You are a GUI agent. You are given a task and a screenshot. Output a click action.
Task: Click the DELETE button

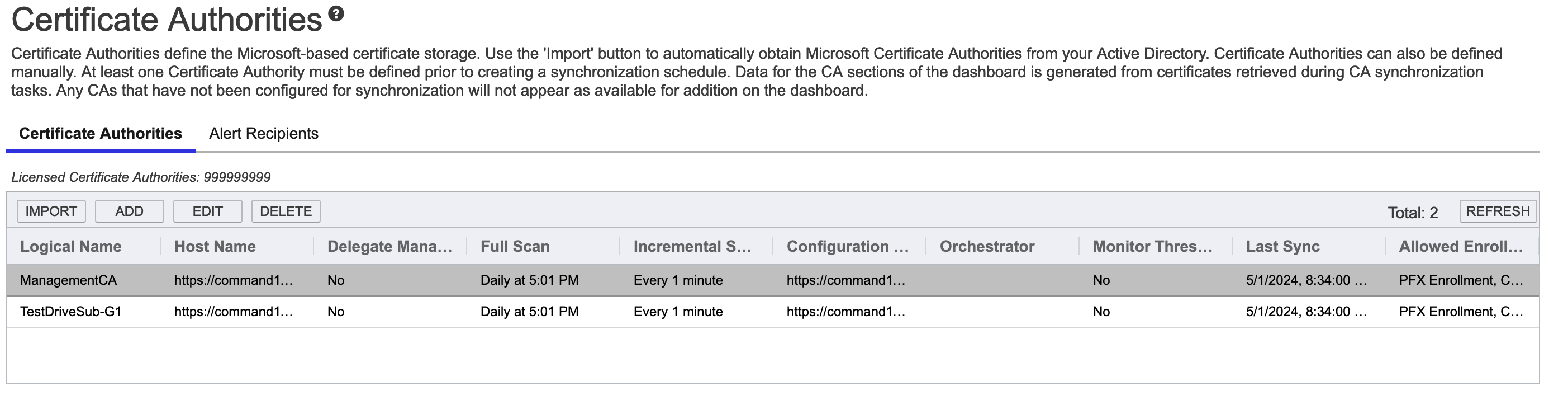click(286, 211)
